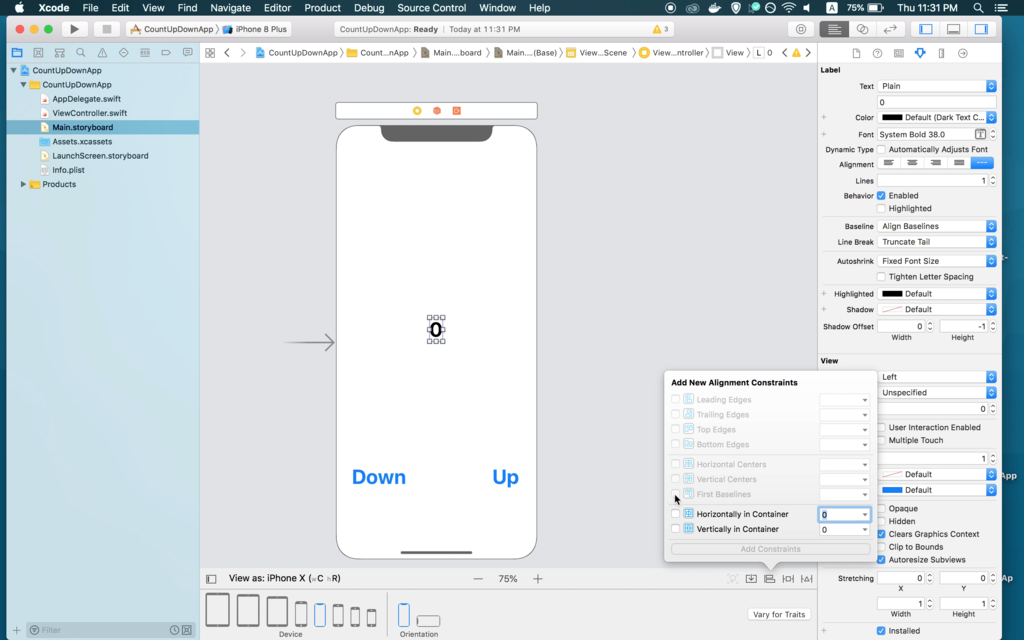Open the Identity inspector
This screenshot has width=1024, height=640.
click(x=899, y=54)
